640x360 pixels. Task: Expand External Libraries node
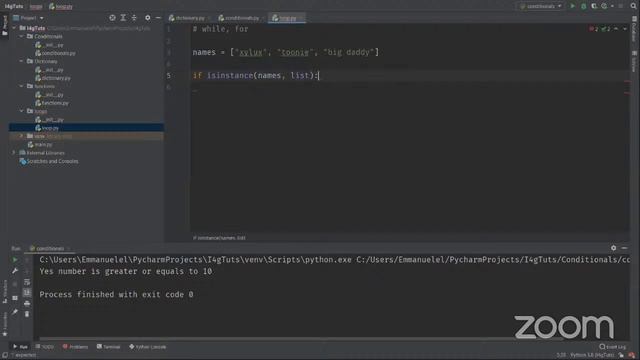[x=14, y=153]
